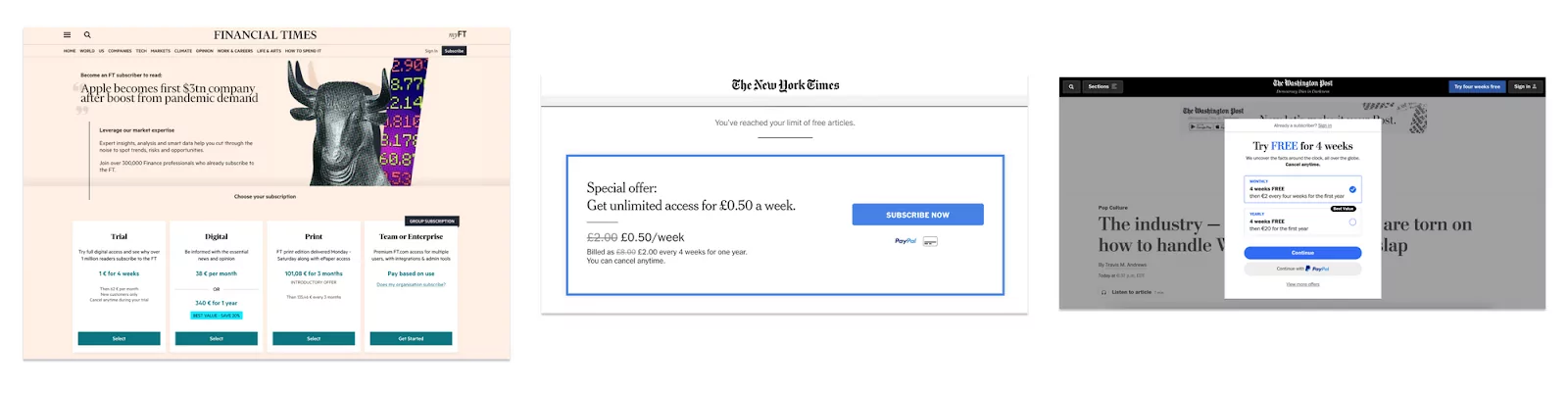
Task: Select the Monthly 4 weeks FREE option
Action: [1302, 189]
